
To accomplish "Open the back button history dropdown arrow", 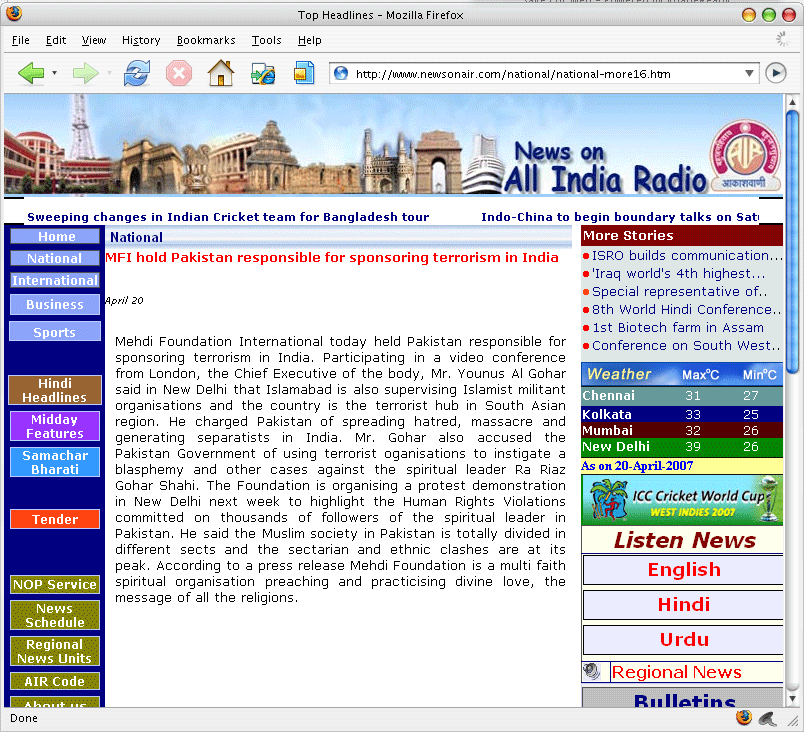I will 54,73.
